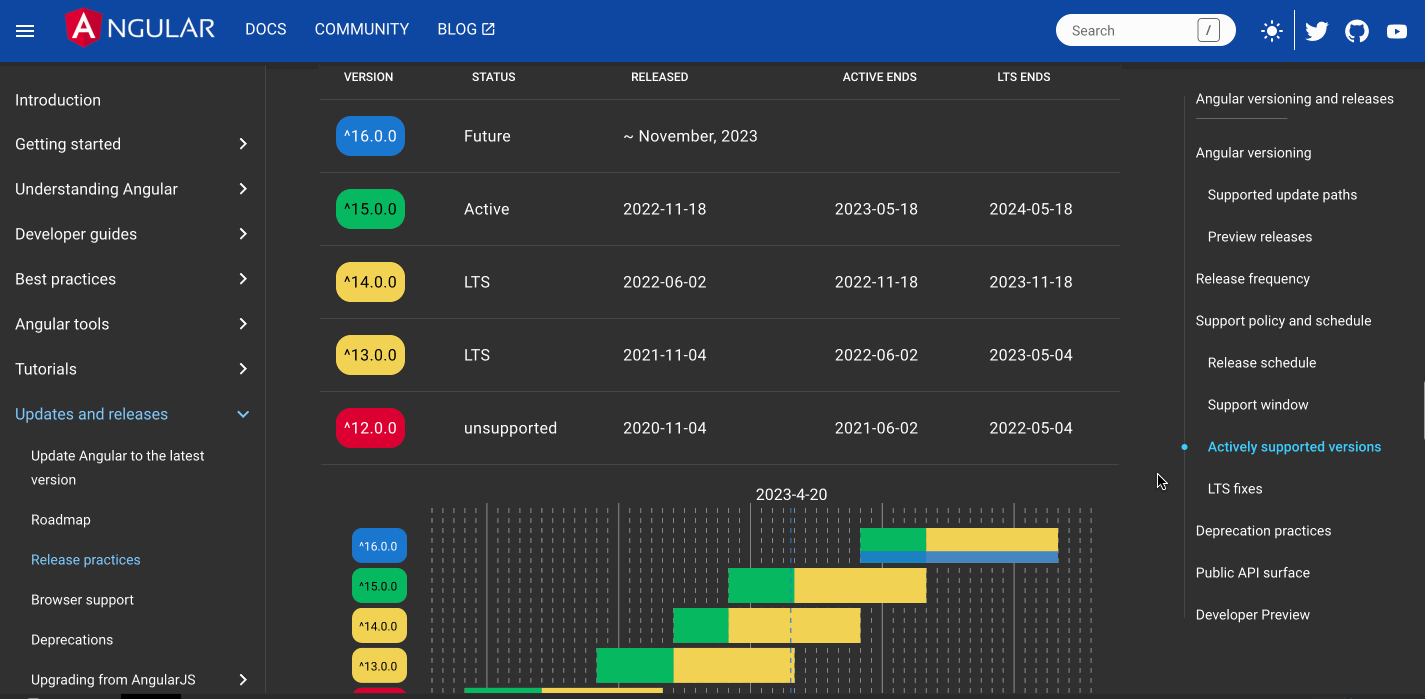Open the DOCS menu item
Viewport: 1425px width, 699px height.
(265, 29)
